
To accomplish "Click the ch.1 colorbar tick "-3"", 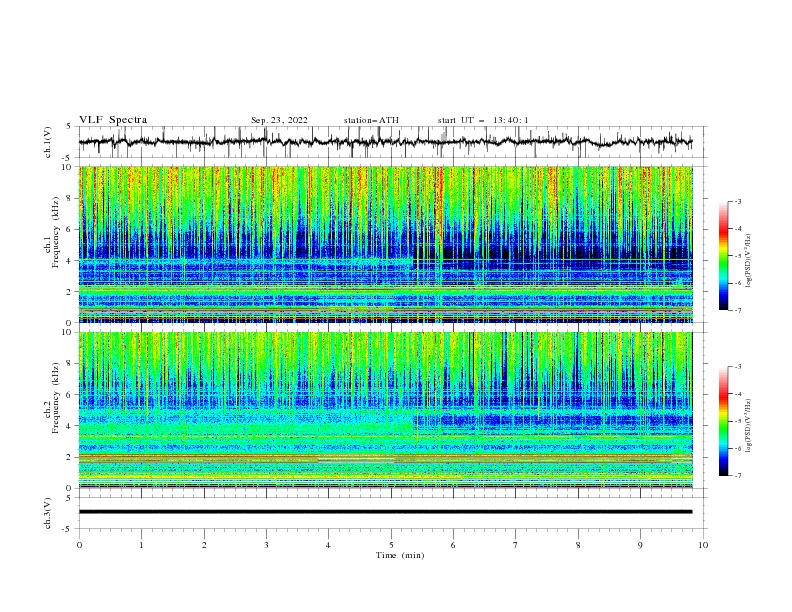I will point(737,201).
